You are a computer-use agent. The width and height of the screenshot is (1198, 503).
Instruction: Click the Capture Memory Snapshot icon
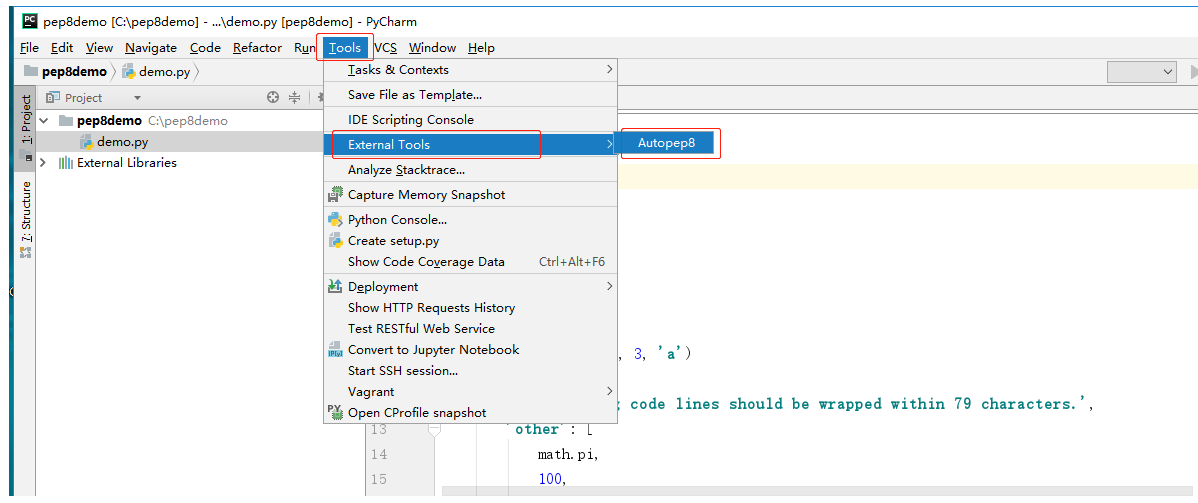[335, 195]
